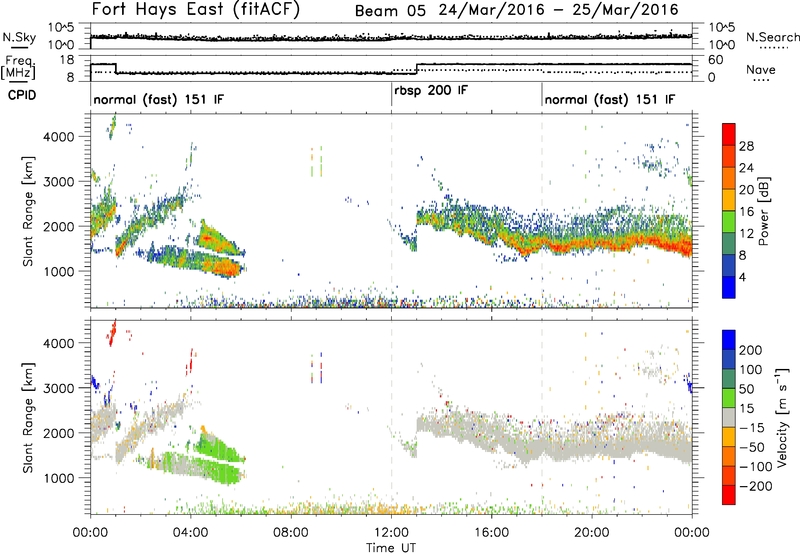This screenshot has width=800, height=554.
Task: Click the blue top segment of Velocity colorbar
Action: pos(729,339)
